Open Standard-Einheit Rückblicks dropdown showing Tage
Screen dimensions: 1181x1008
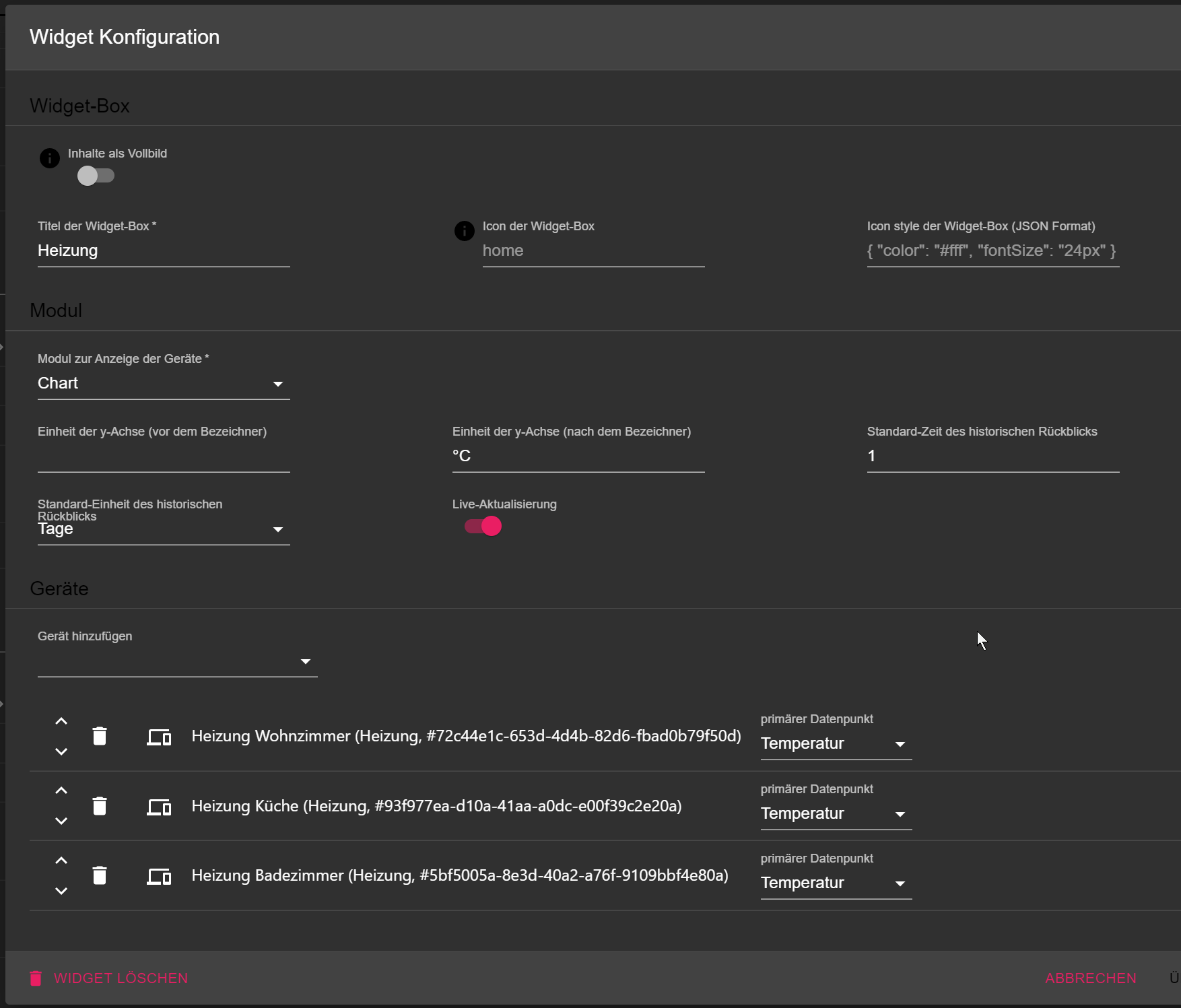coord(164,529)
